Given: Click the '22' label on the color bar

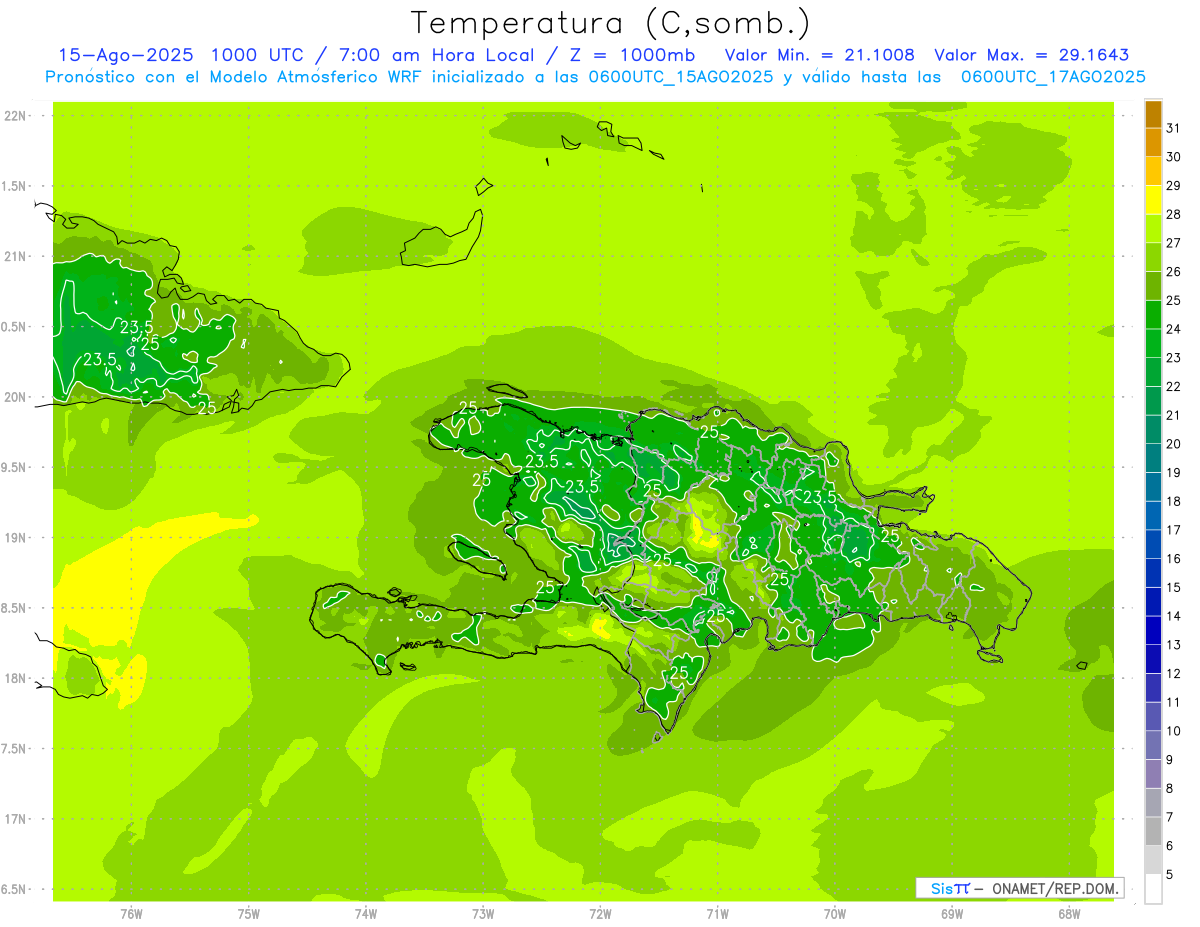Looking at the screenshot, I should 1173,386.
